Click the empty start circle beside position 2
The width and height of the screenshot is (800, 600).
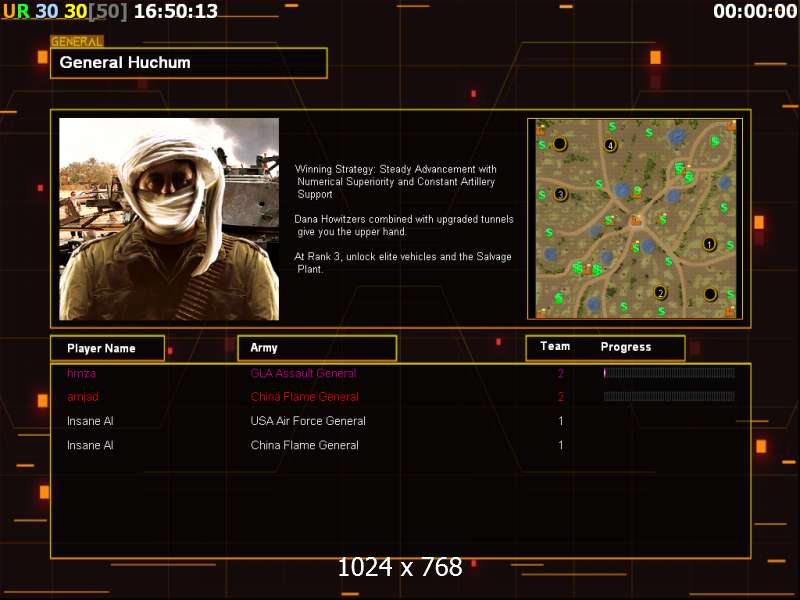pos(710,294)
